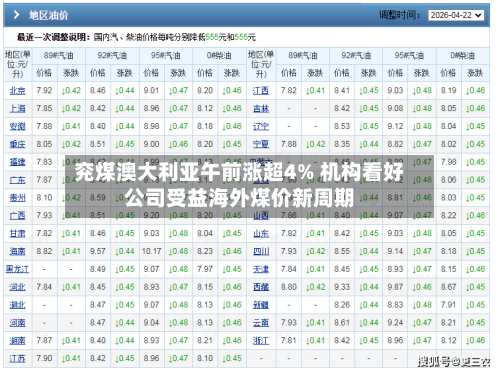This screenshot has width=500, height=373.
Task: Select the 7.92 price in 北京 row
Action: pos(44,91)
